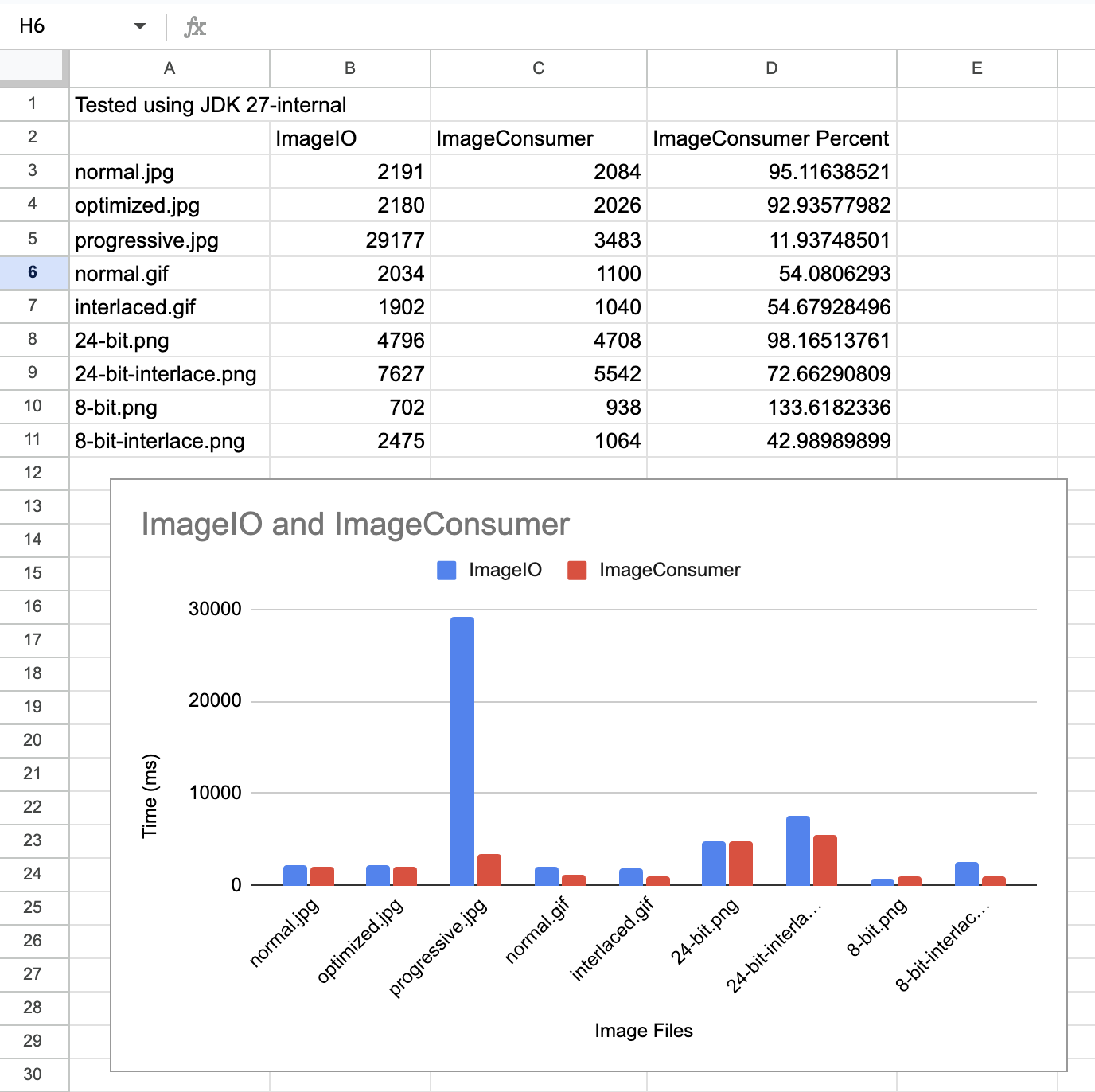Image resolution: width=1095 pixels, height=1092 pixels.
Task: Click the select-all corner box
Action: point(32,67)
